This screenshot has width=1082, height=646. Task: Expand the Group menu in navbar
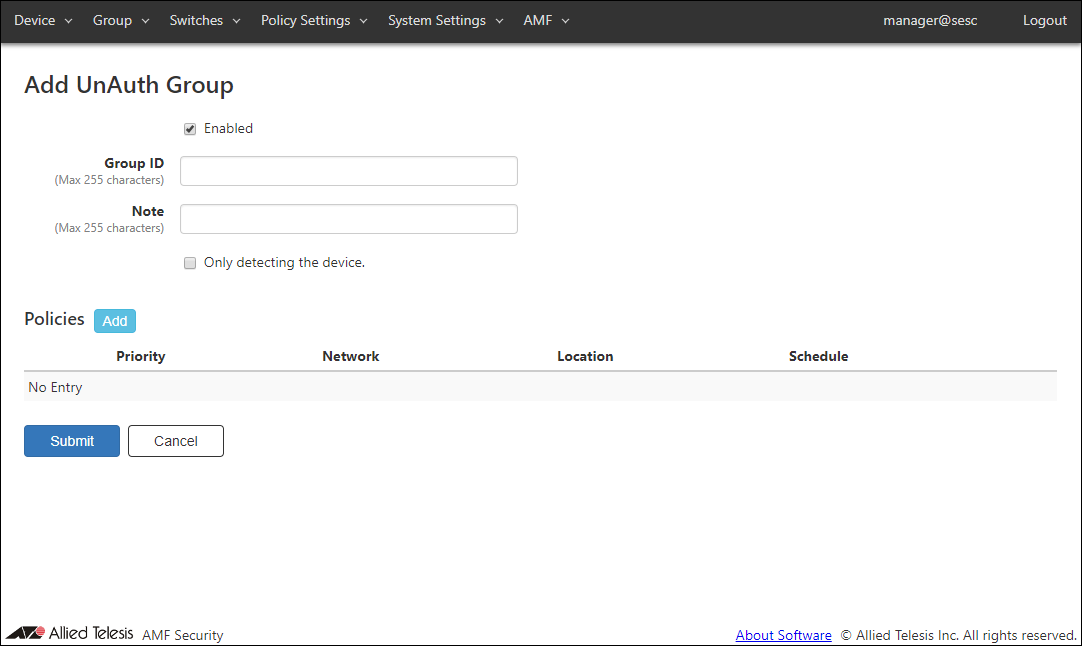pos(120,21)
